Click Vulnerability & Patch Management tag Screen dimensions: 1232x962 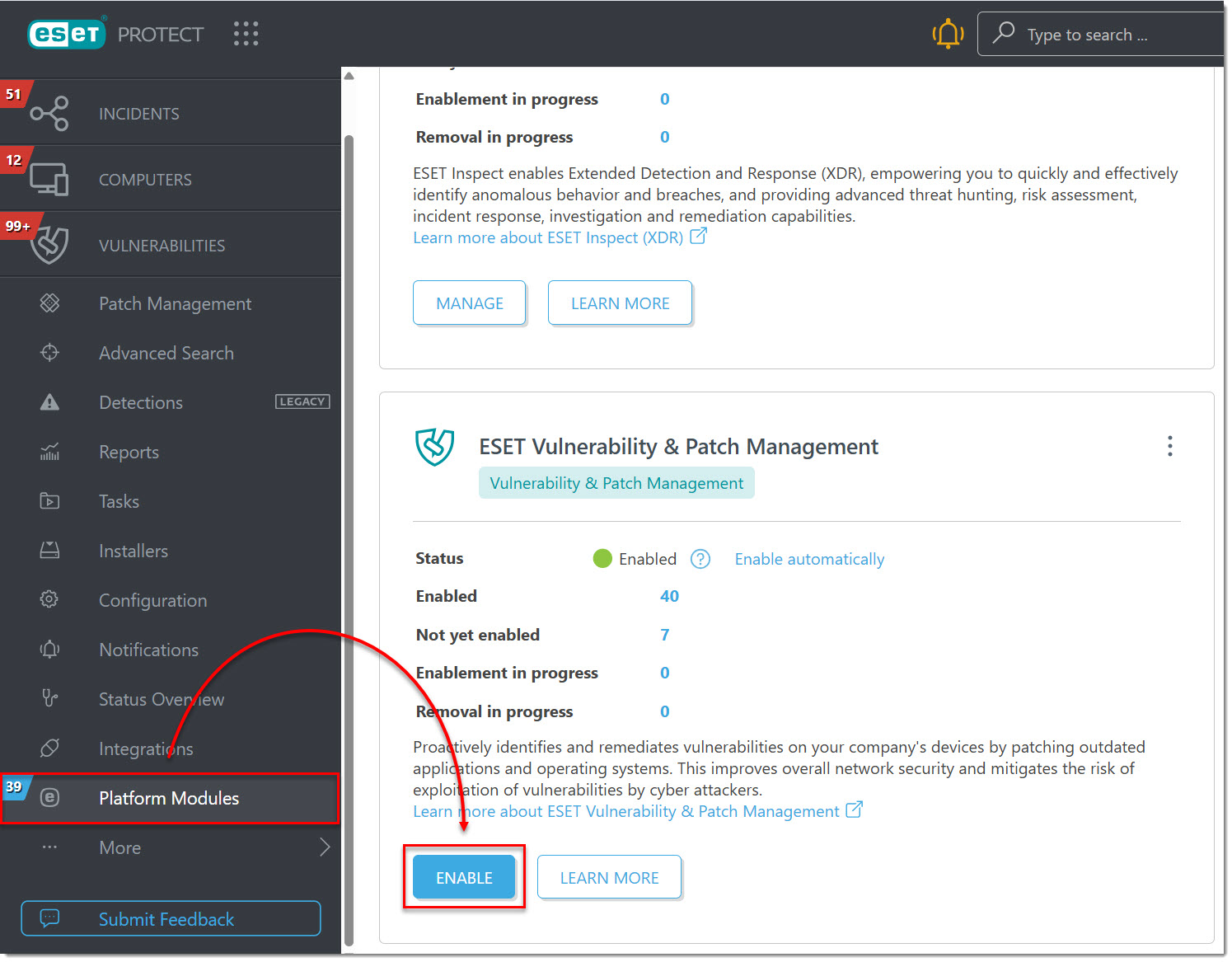tap(616, 483)
